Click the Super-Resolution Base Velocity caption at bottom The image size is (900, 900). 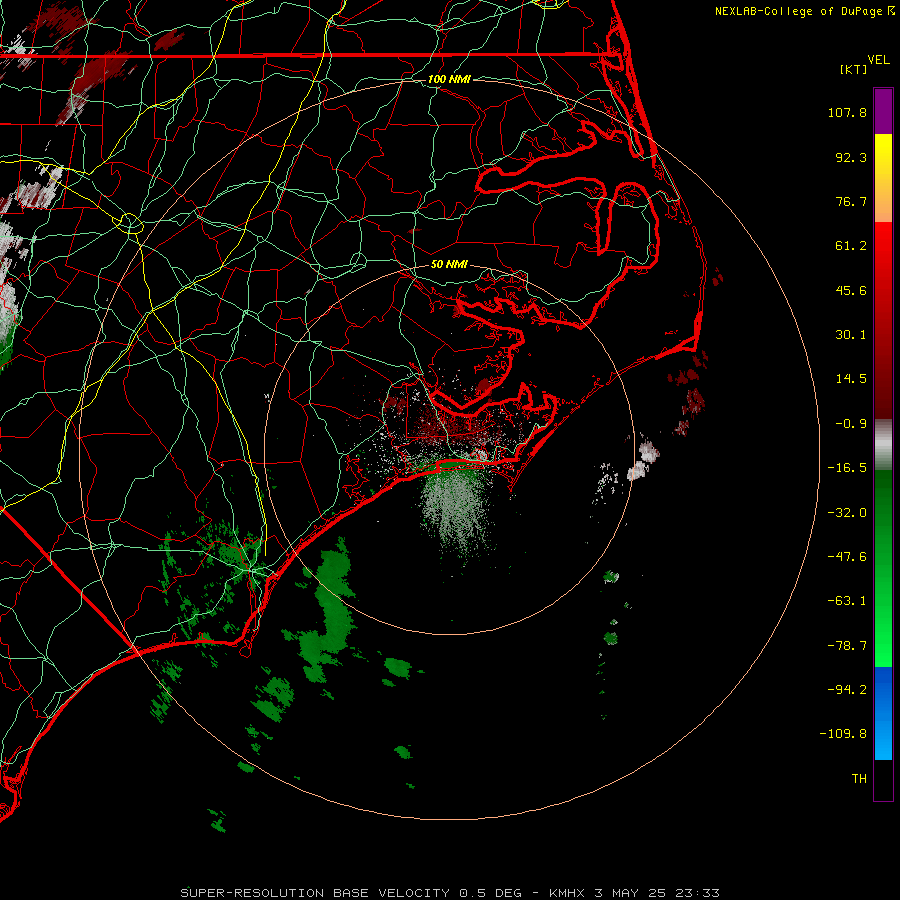point(449,893)
